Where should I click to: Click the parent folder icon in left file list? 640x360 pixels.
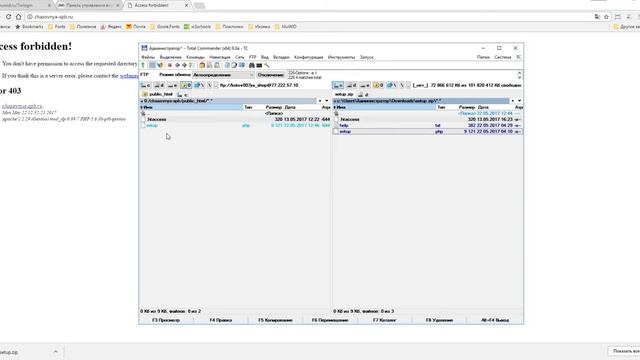tap(143, 113)
